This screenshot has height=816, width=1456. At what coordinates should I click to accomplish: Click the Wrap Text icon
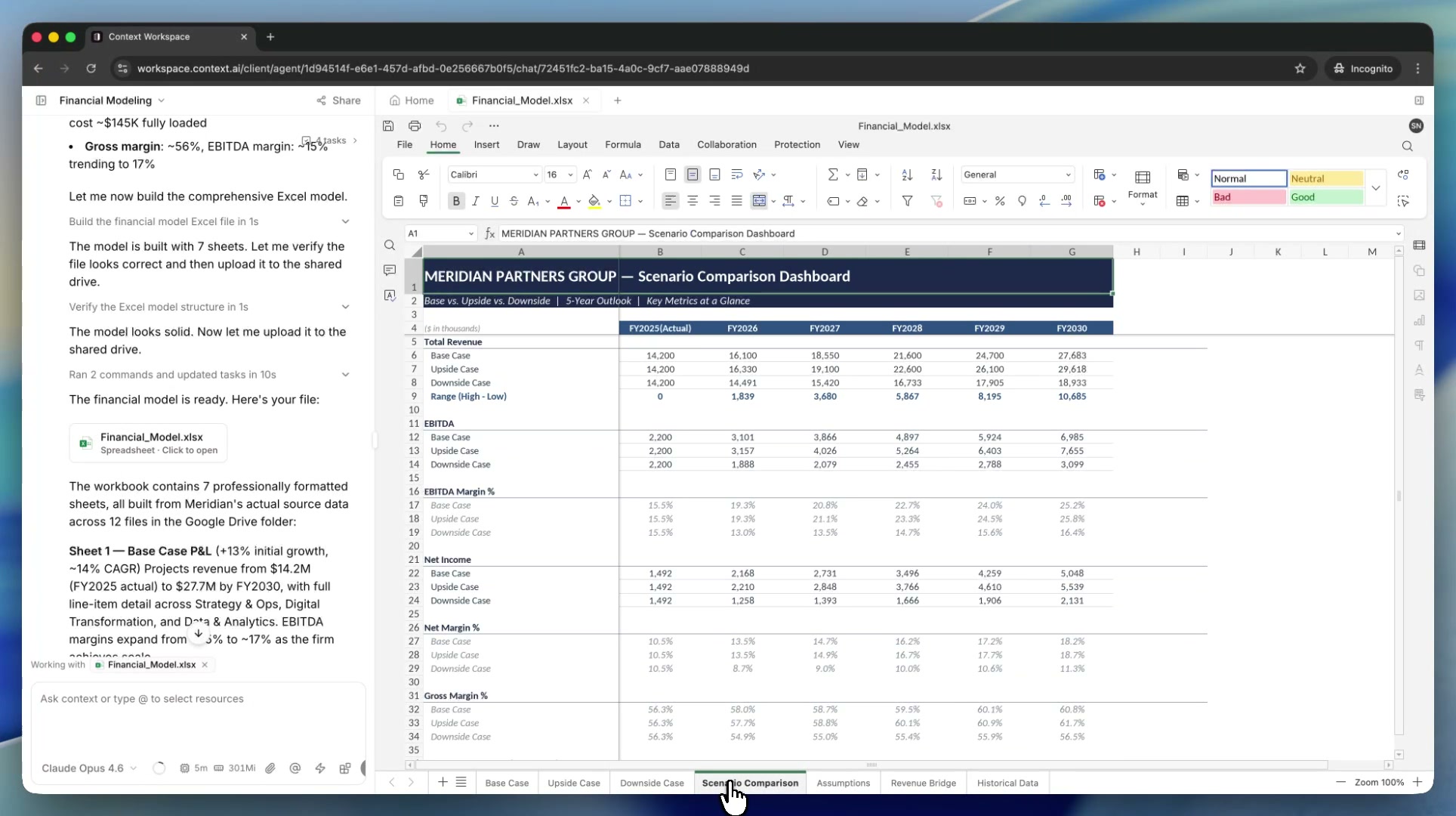(x=737, y=175)
